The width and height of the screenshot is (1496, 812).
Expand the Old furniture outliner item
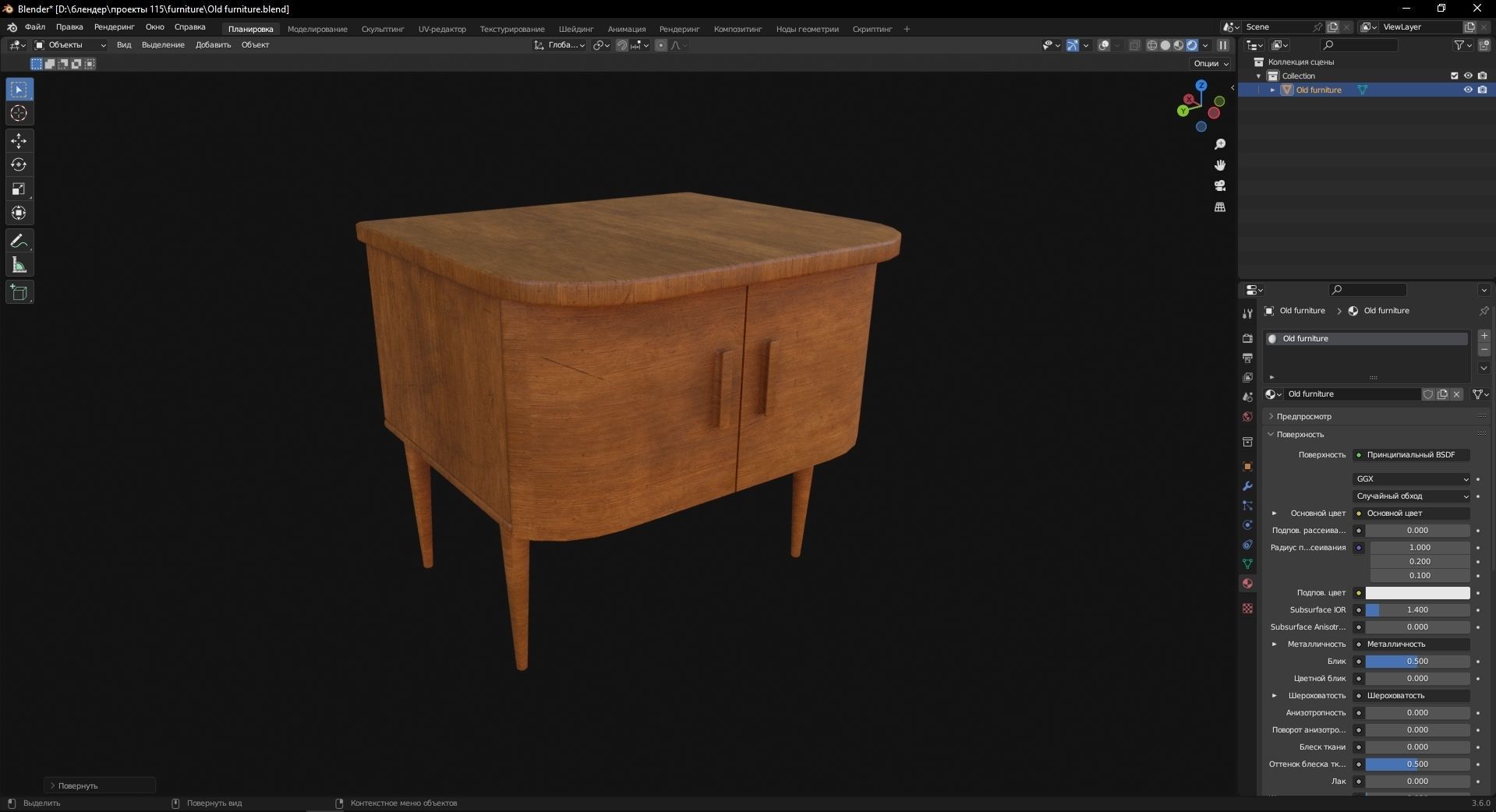click(x=1273, y=90)
